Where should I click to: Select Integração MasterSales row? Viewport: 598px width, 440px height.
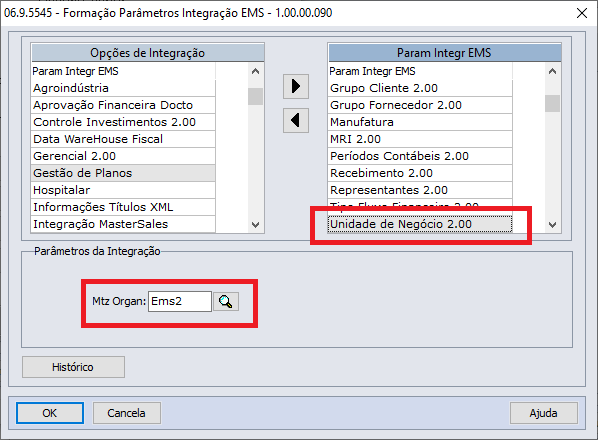tap(124, 224)
